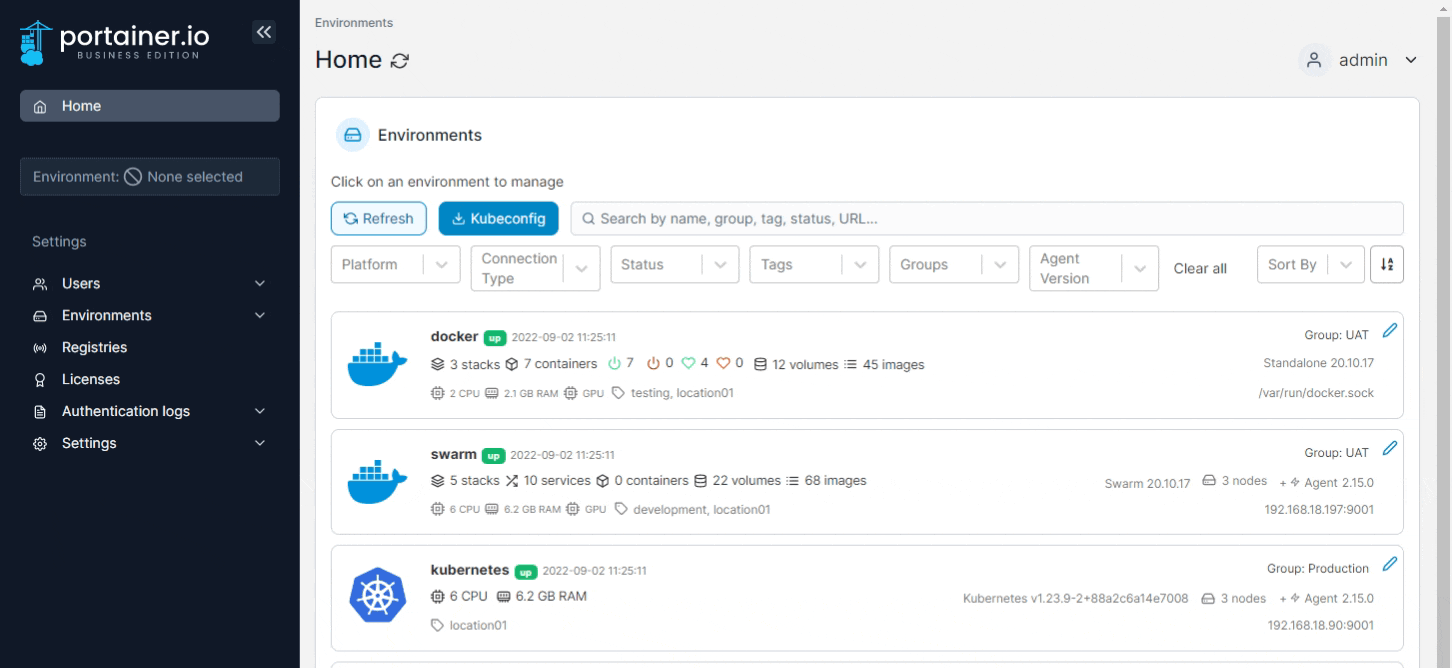Click '192.168.18.90:9001' kubernetes address
This screenshot has width=1452, height=668.
pyautogui.click(x=1321, y=626)
